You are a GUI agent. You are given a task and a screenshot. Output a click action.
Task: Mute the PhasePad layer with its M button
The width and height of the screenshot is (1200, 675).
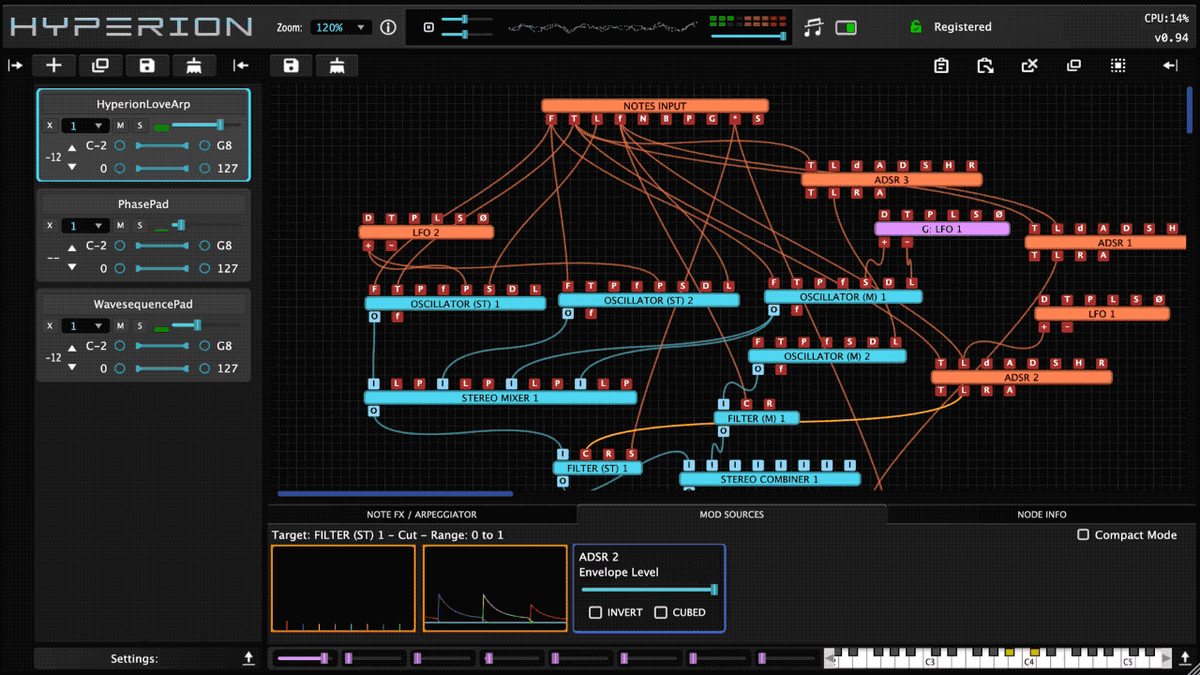click(x=119, y=225)
